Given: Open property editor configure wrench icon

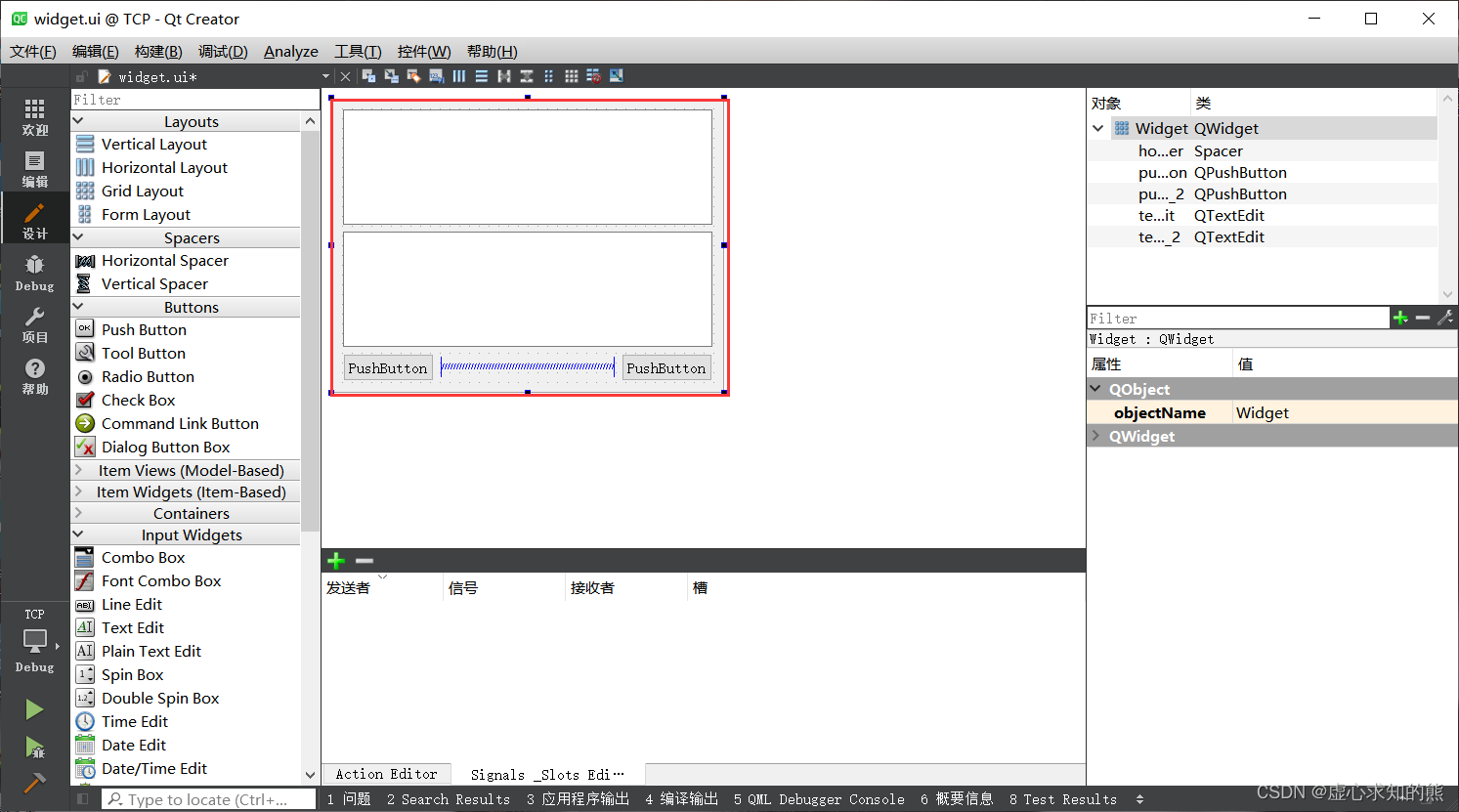Looking at the screenshot, I should point(1445,318).
